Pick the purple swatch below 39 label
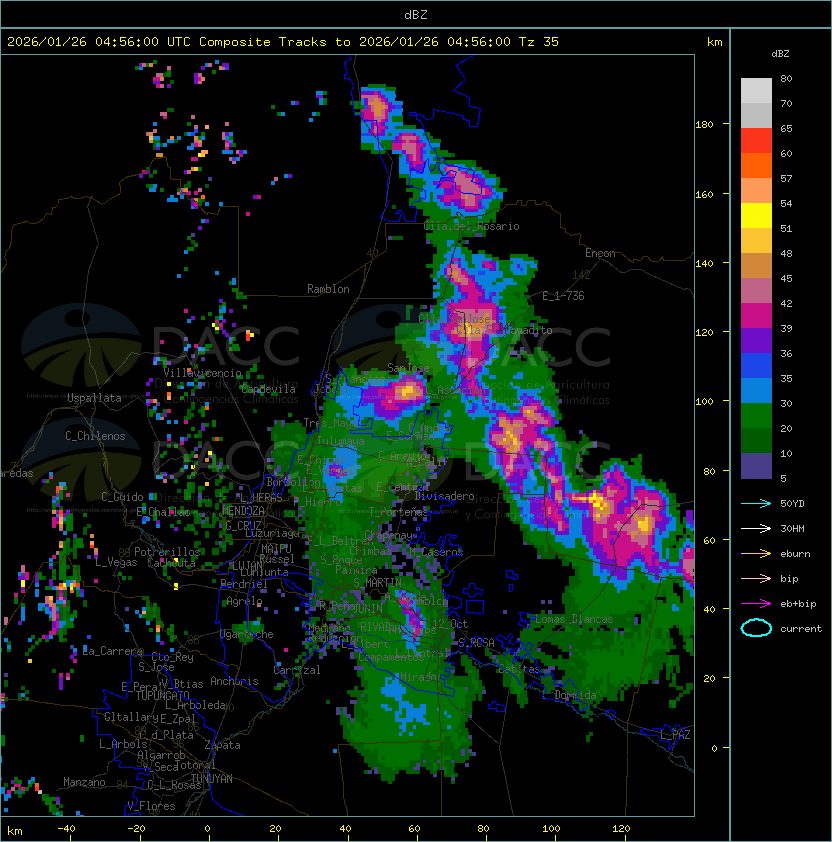Image resolution: width=832 pixels, height=842 pixels. pyautogui.click(x=756, y=340)
